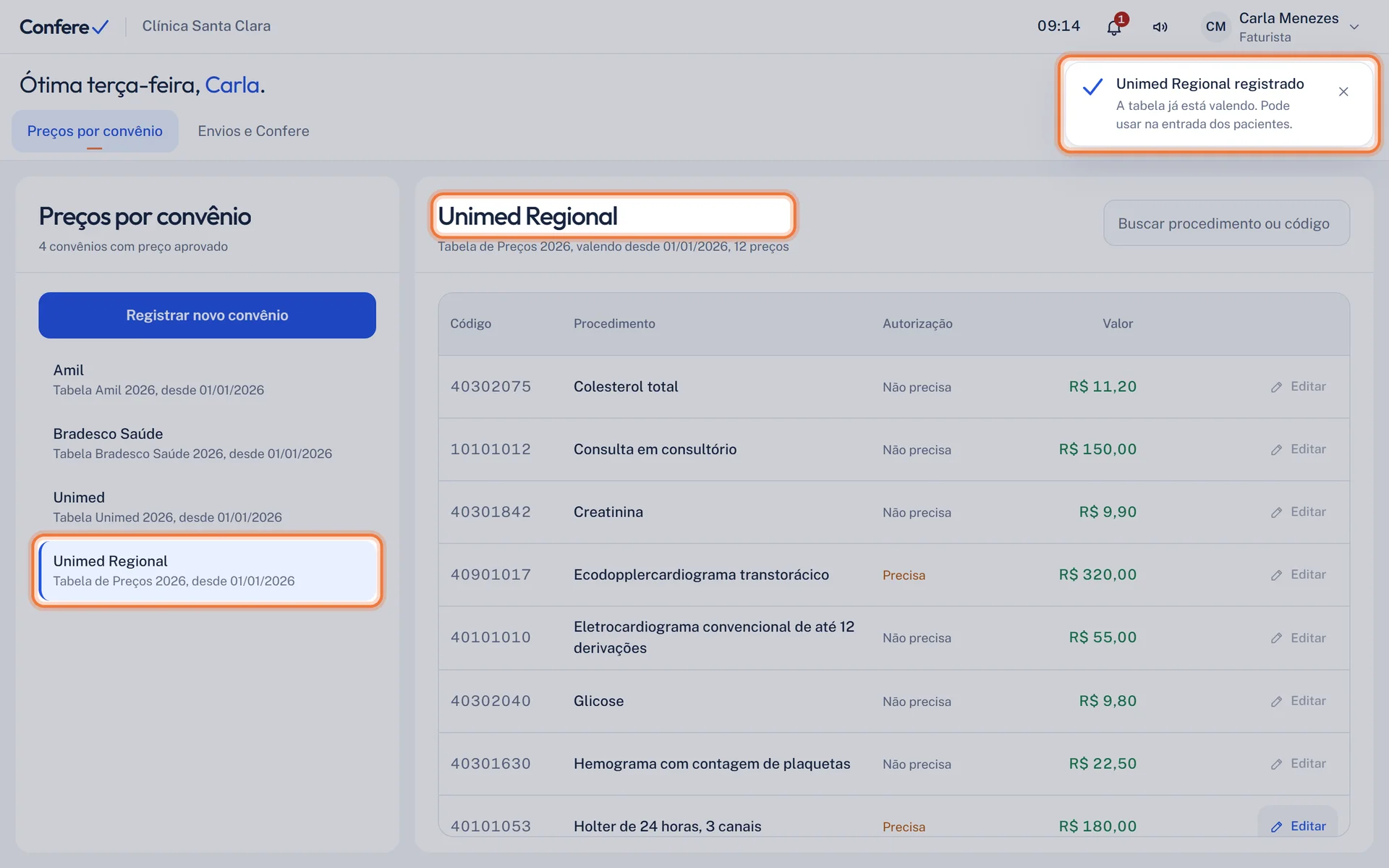The height and width of the screenshot is (868, 1389).
Task: Edit the Ecodopplercardiograma transtorácico price
Action: click(1299, 574)
